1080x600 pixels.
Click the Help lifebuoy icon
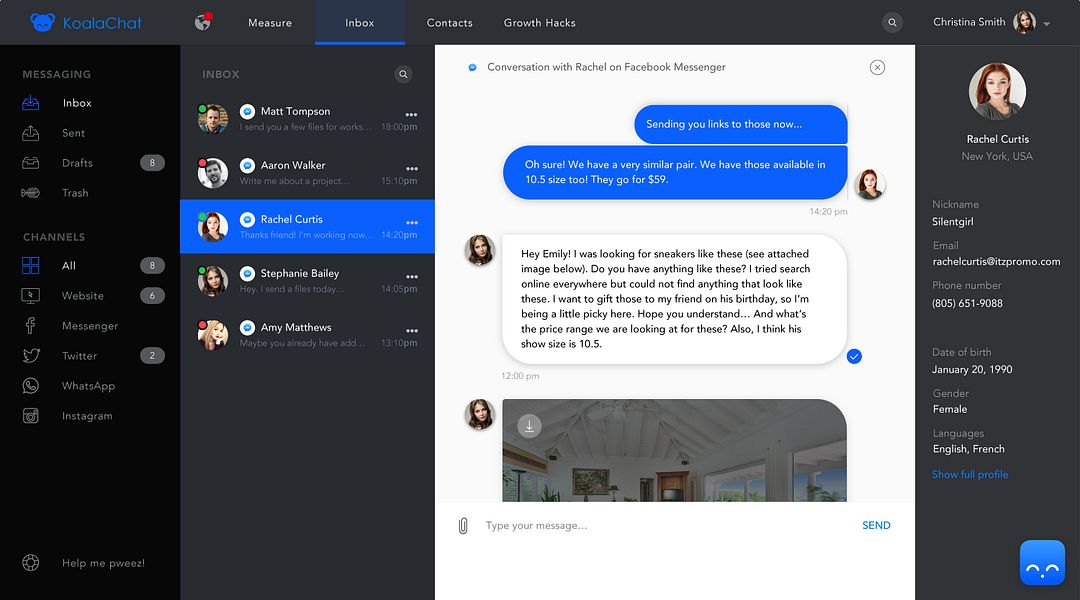30,563
